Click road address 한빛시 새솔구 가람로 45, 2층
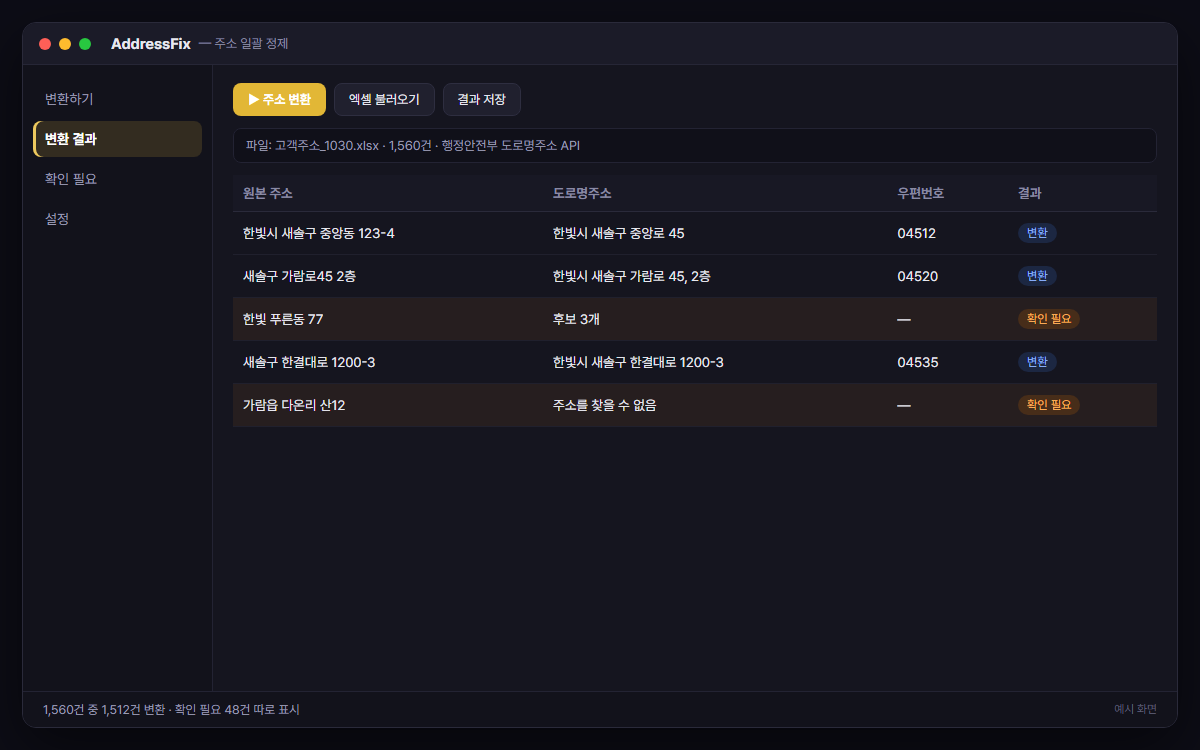 pos(632,276)
